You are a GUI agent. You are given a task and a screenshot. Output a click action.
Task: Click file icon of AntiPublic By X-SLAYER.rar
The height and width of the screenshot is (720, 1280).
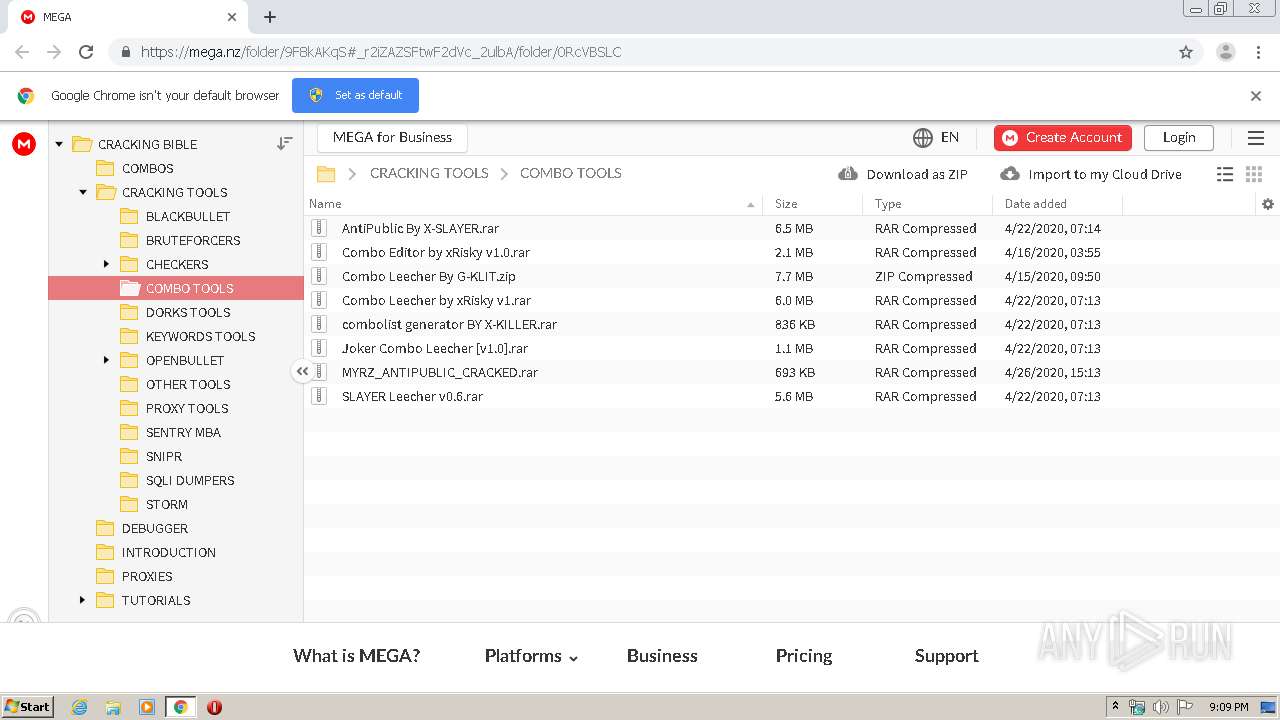pyautogui.click(x=319, y=228)
